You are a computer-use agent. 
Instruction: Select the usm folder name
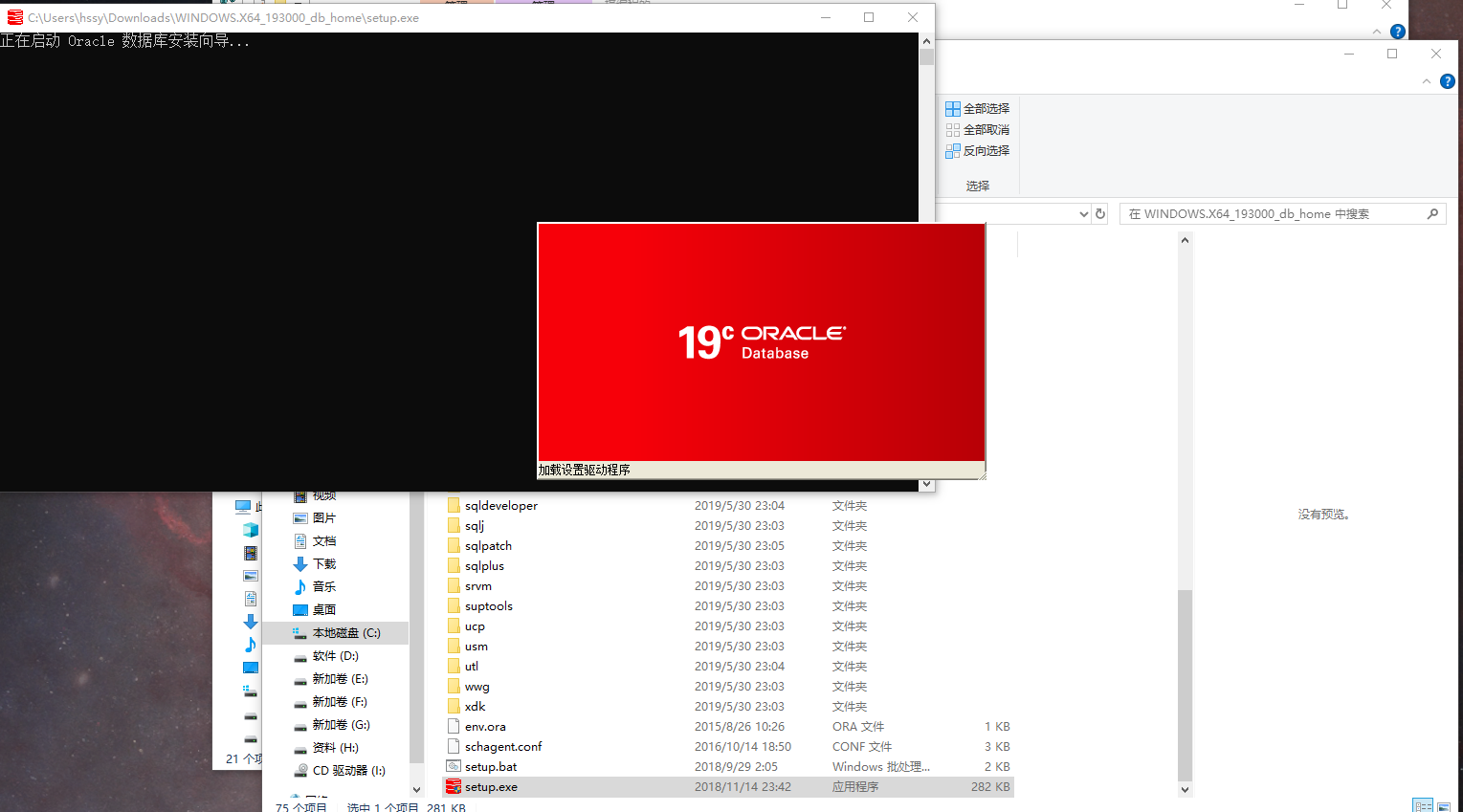click(x=477, y=647)
